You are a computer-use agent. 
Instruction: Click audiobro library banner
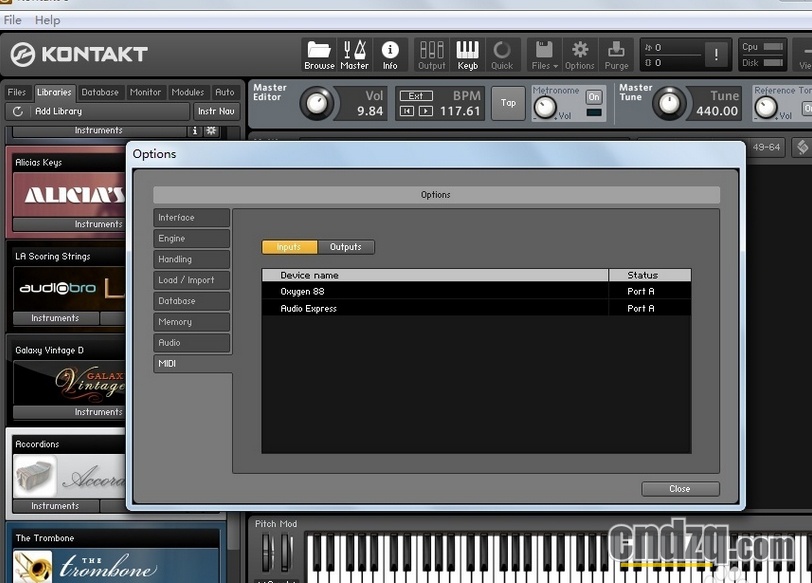(x=69, y=288)
